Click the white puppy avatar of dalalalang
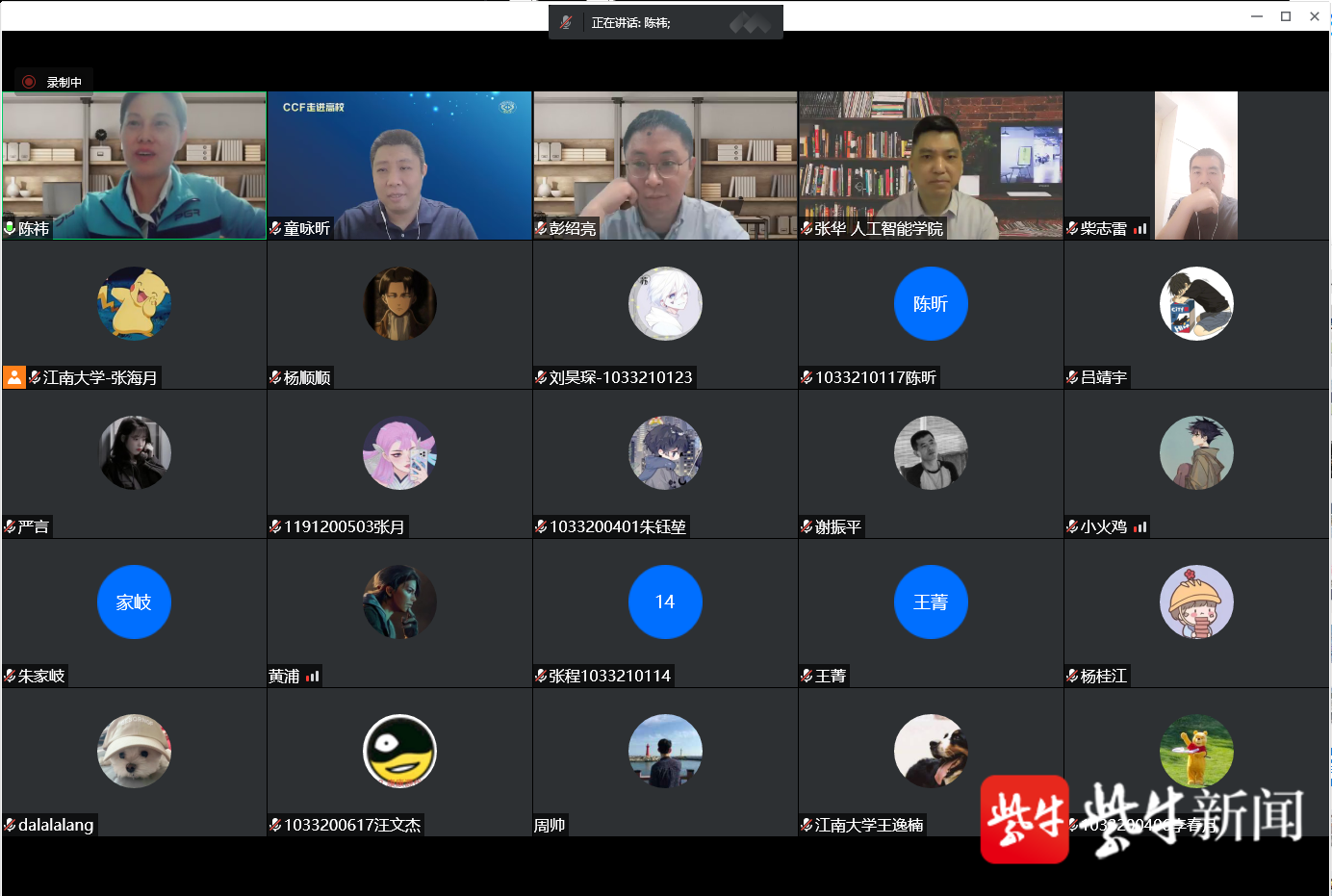 pyautogui.click(x=134, y=751)
